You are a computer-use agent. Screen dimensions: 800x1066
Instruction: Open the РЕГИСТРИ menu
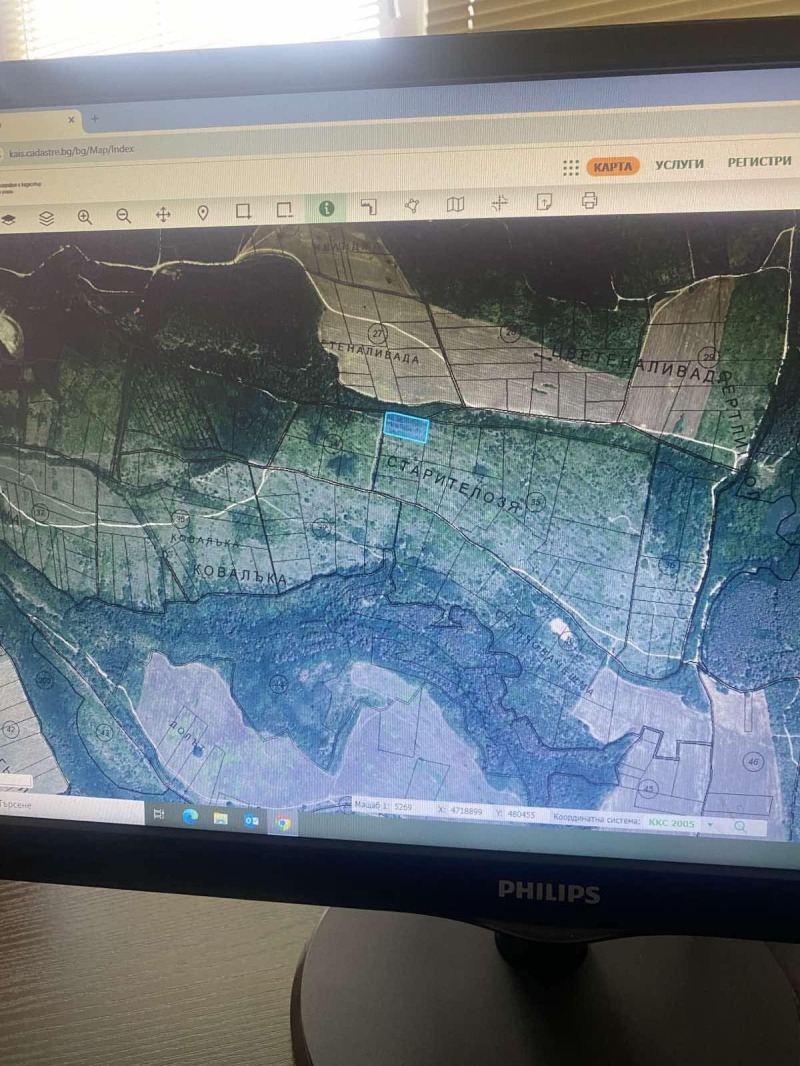coord(759,162)
